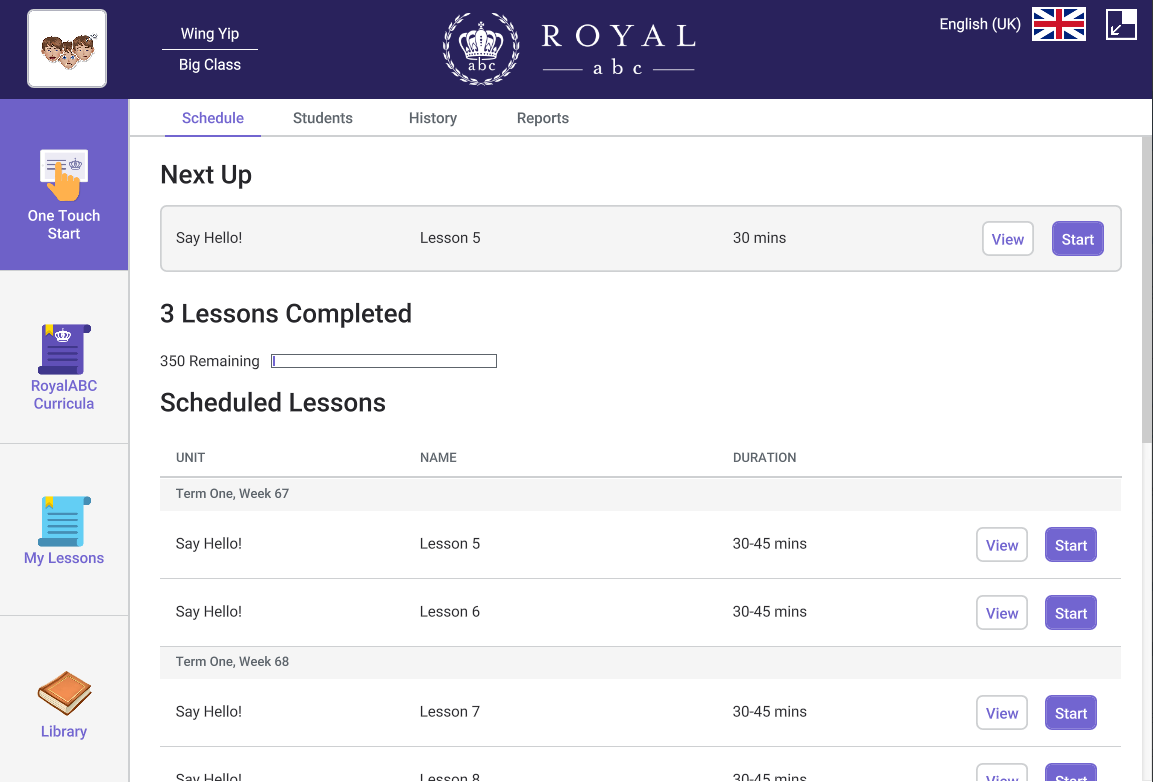Click the class avatar picture

coord(67,49)
